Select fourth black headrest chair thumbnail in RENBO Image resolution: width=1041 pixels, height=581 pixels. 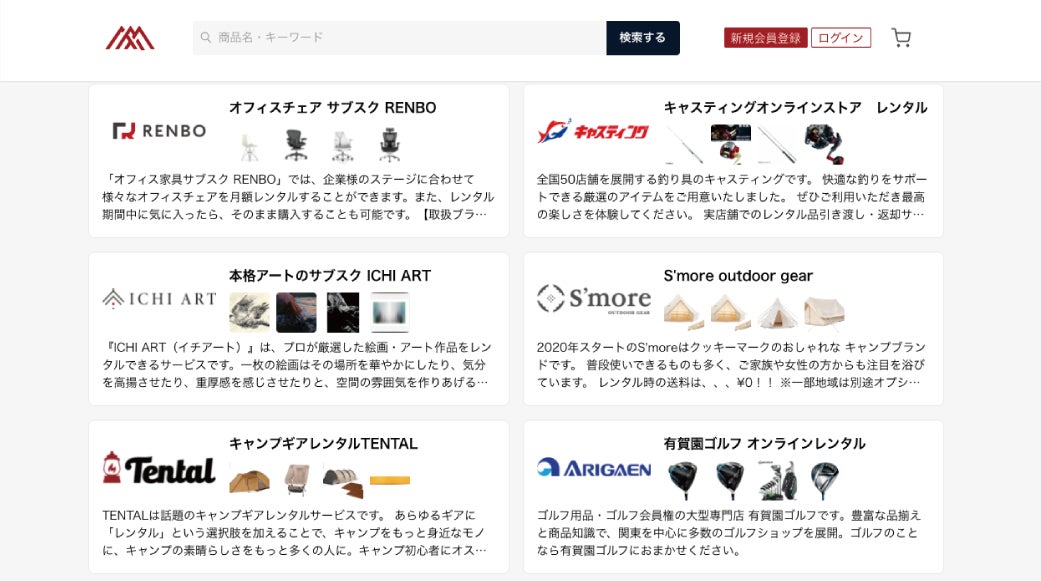390,145
